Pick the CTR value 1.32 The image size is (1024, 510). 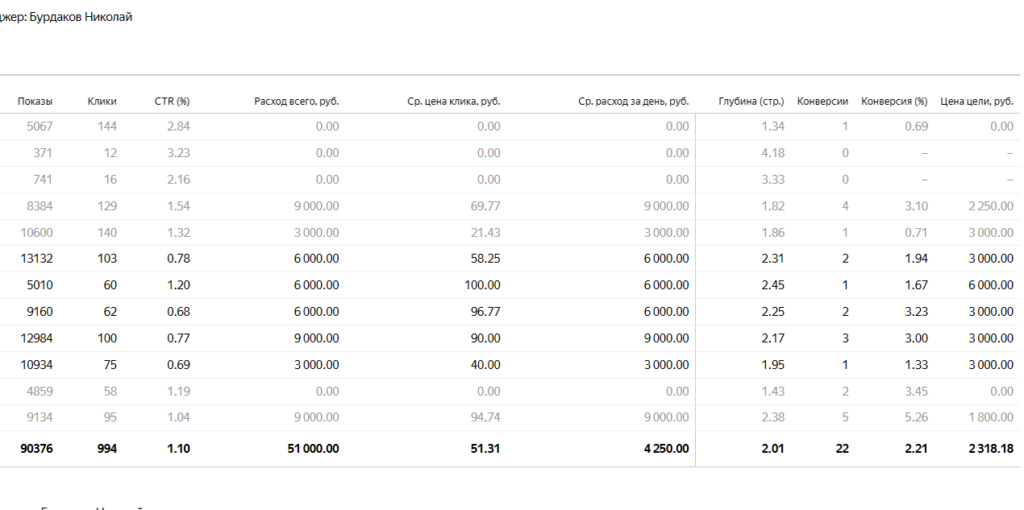tap(179, 232)
